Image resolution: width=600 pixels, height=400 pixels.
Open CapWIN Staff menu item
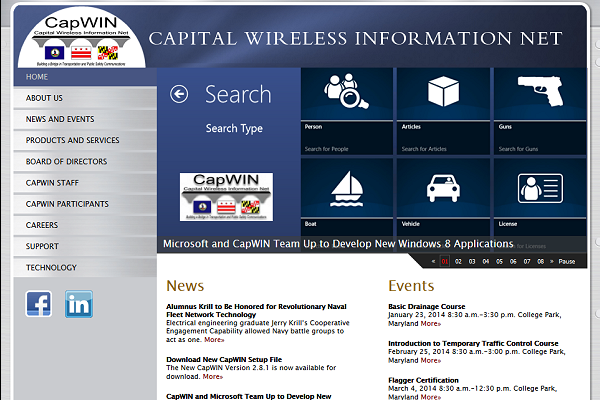point(85,183)
